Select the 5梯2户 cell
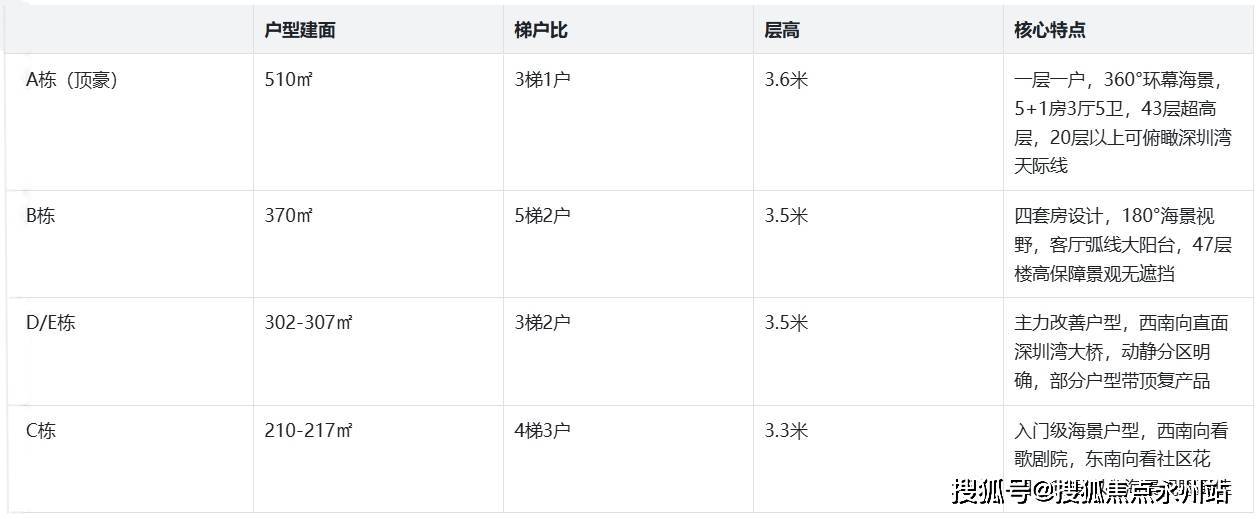 coord(543,215)
